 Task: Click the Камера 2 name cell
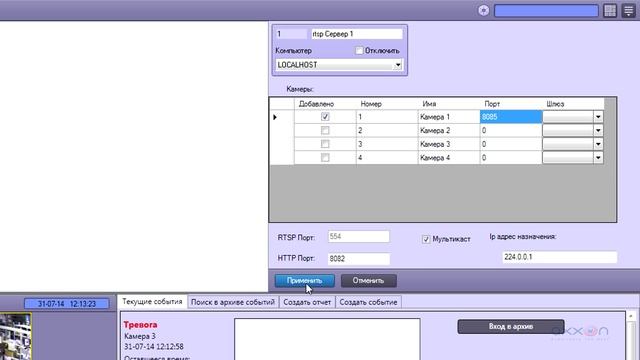tap(449, 131)
